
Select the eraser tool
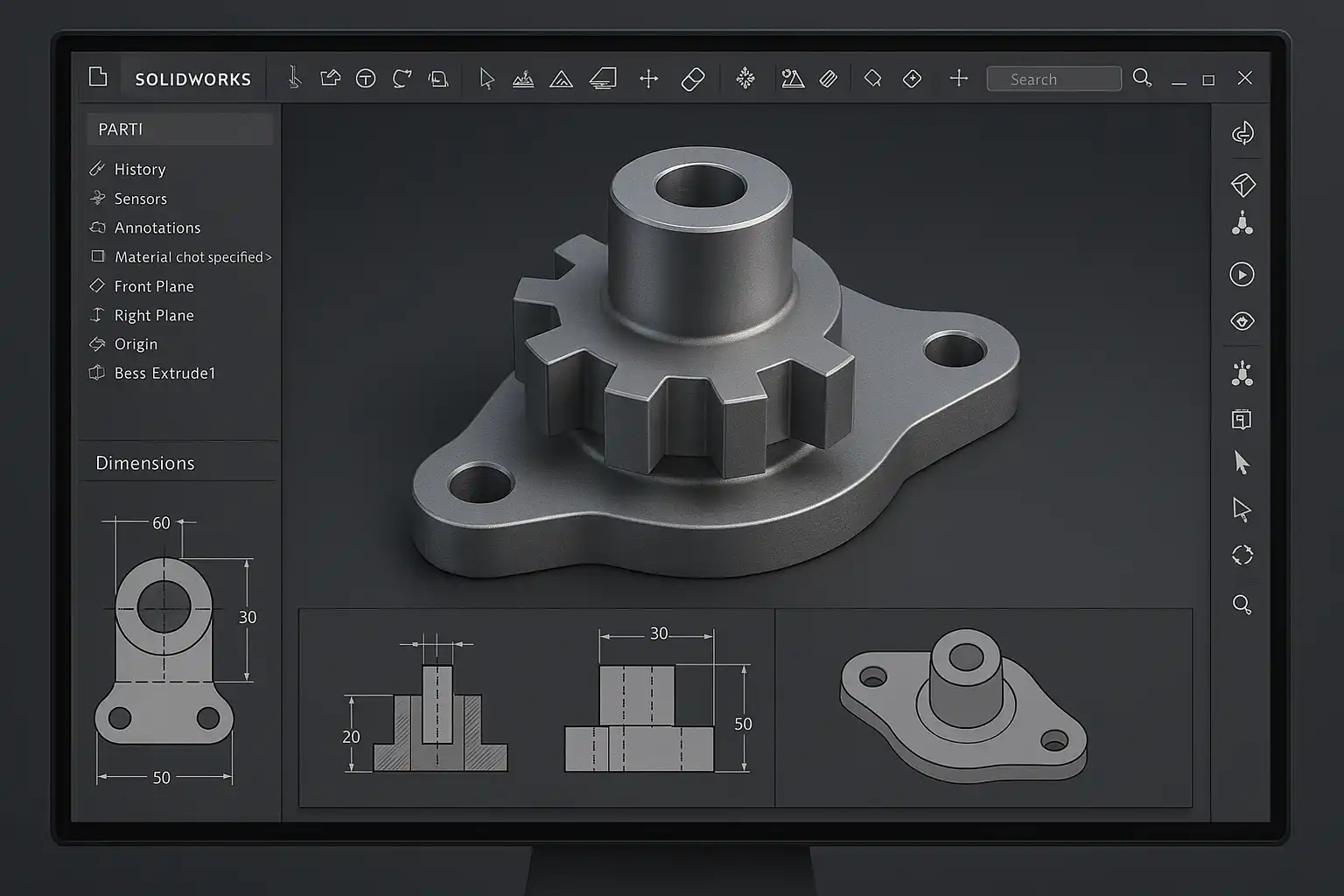692,80
